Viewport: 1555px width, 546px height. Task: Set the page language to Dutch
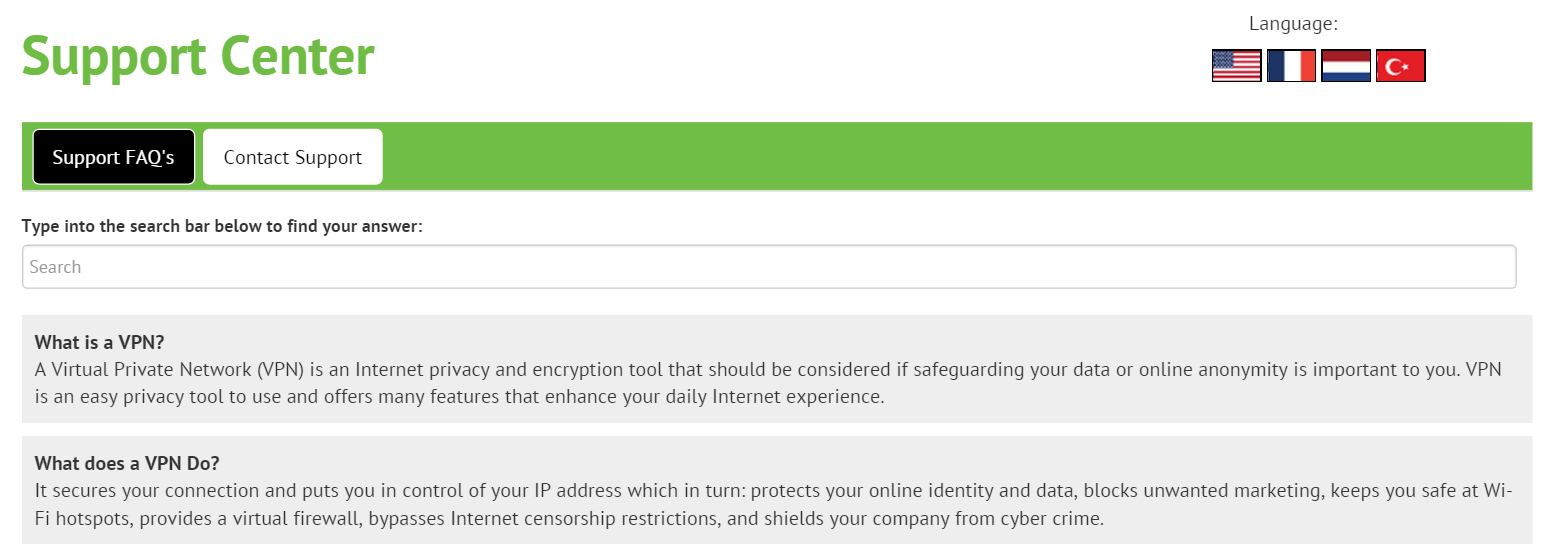1346,66
